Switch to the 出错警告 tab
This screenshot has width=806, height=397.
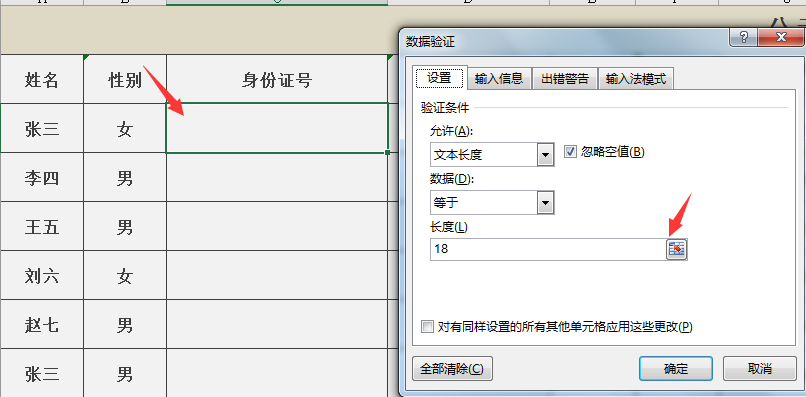click(x=565, y=79)
